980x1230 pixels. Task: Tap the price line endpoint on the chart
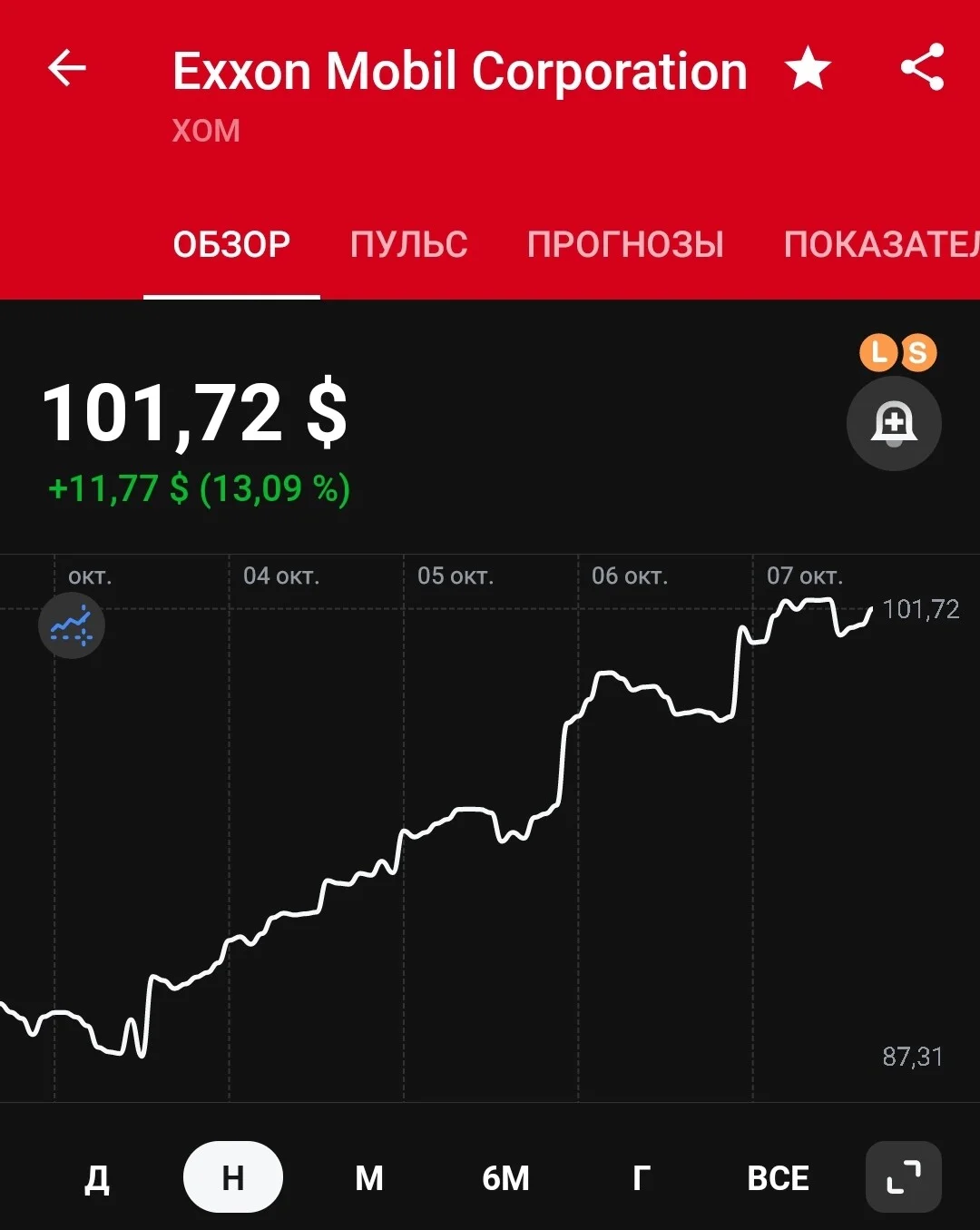coord(871,609)
